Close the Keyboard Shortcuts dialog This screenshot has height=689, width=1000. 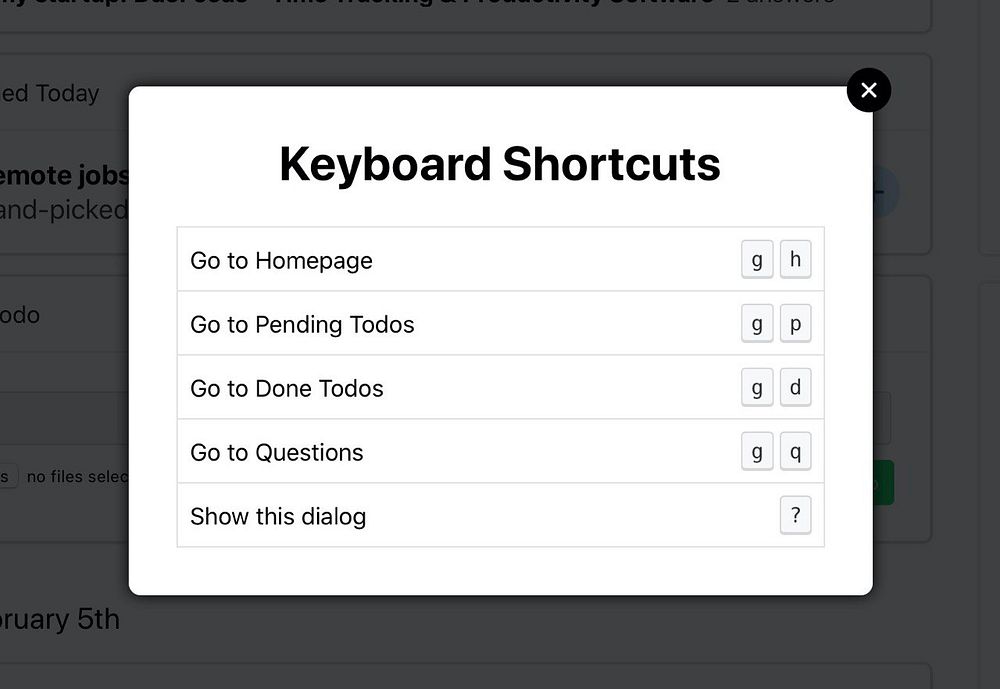click(x=869, y=90)
